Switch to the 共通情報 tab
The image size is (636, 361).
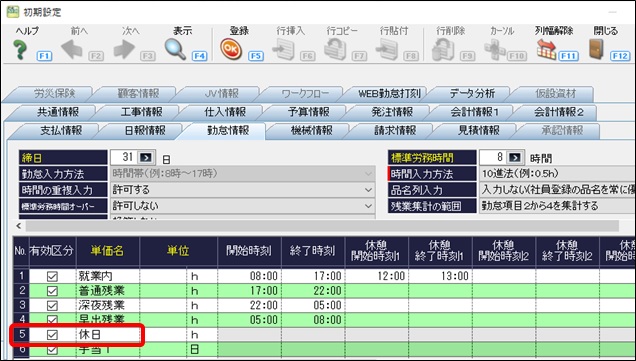click(58, 112)
